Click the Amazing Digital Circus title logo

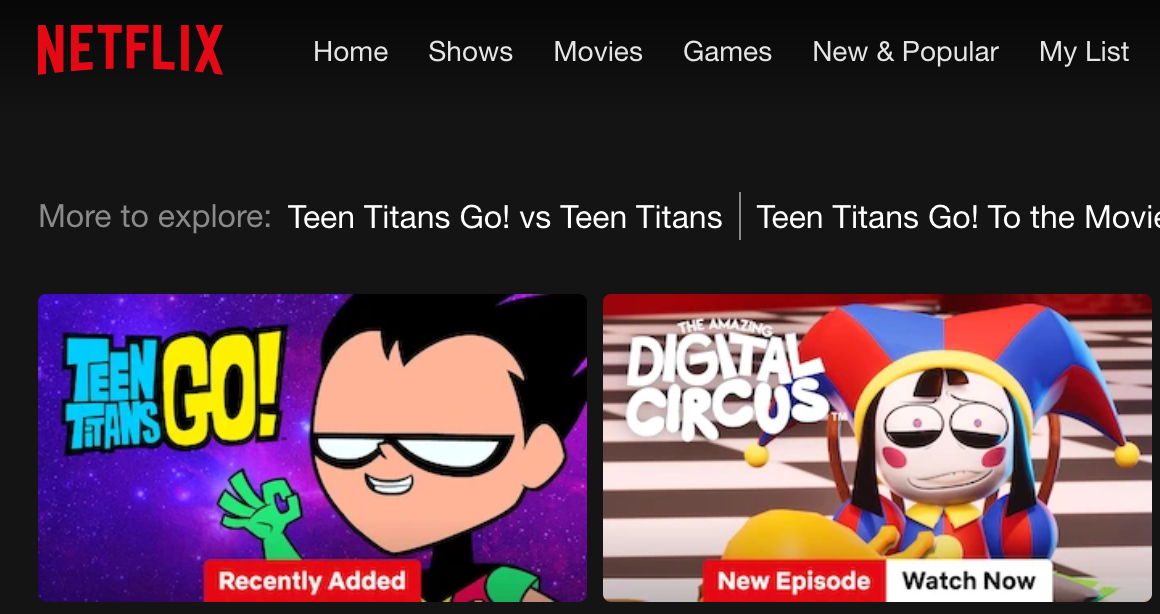tap(728, 379)
